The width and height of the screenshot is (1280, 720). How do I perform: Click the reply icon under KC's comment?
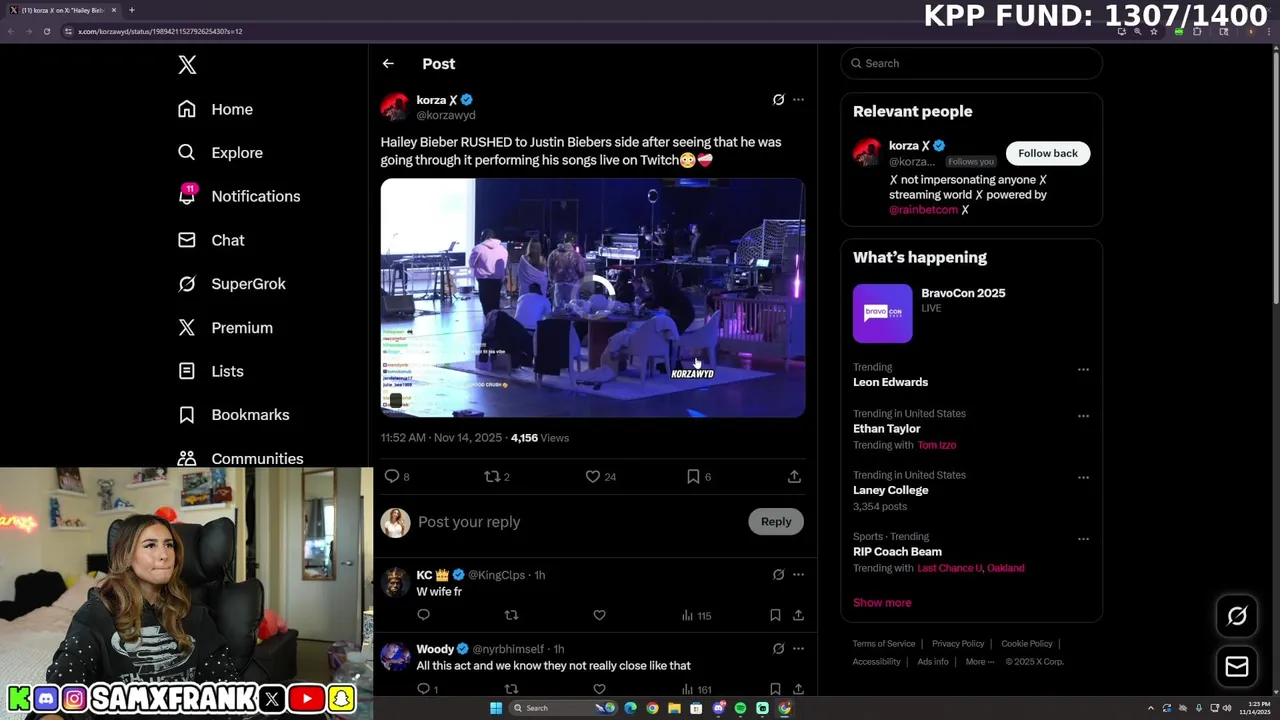pos(423,615)
